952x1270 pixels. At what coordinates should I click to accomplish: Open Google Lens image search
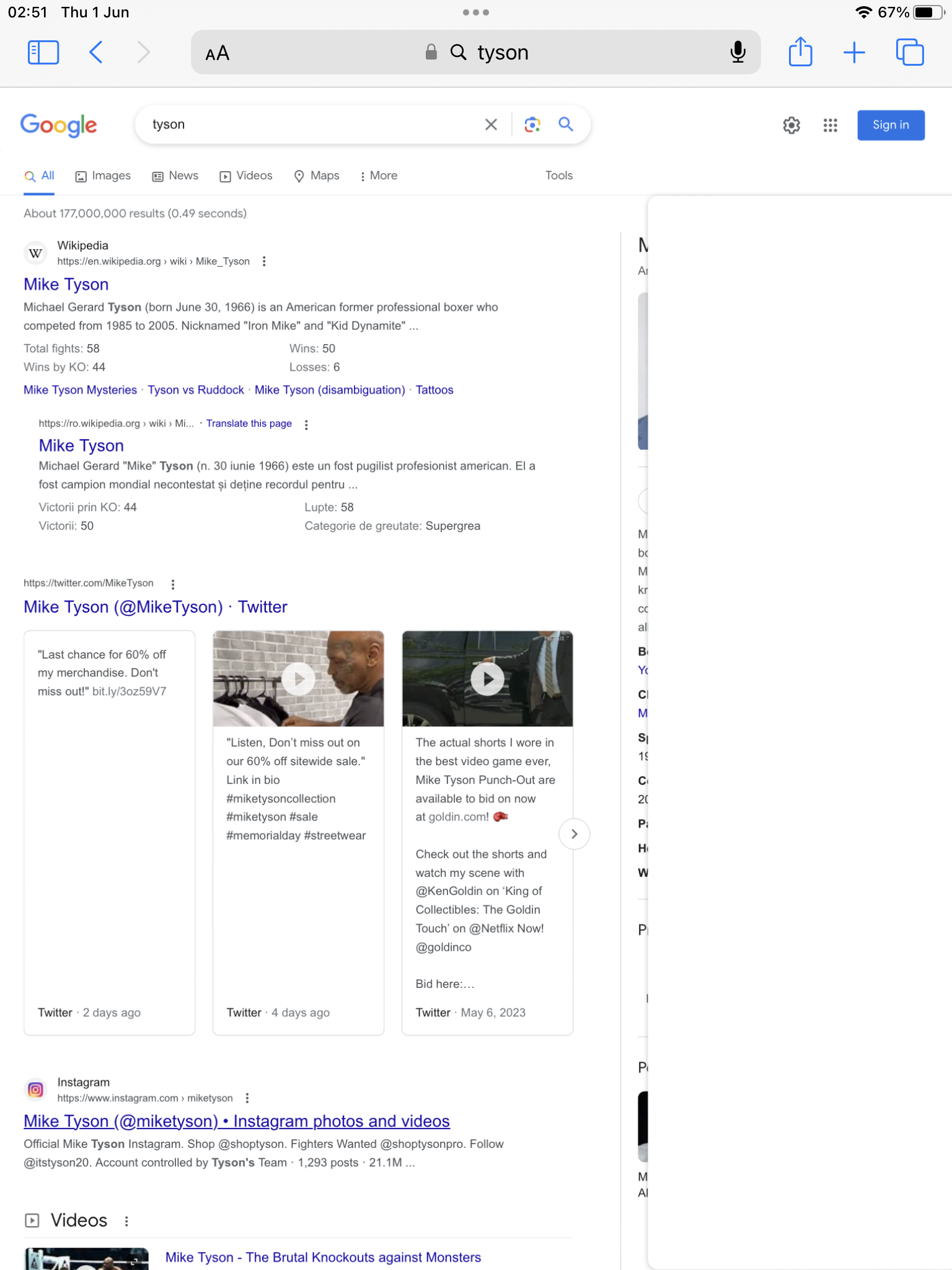pos(532,125)
